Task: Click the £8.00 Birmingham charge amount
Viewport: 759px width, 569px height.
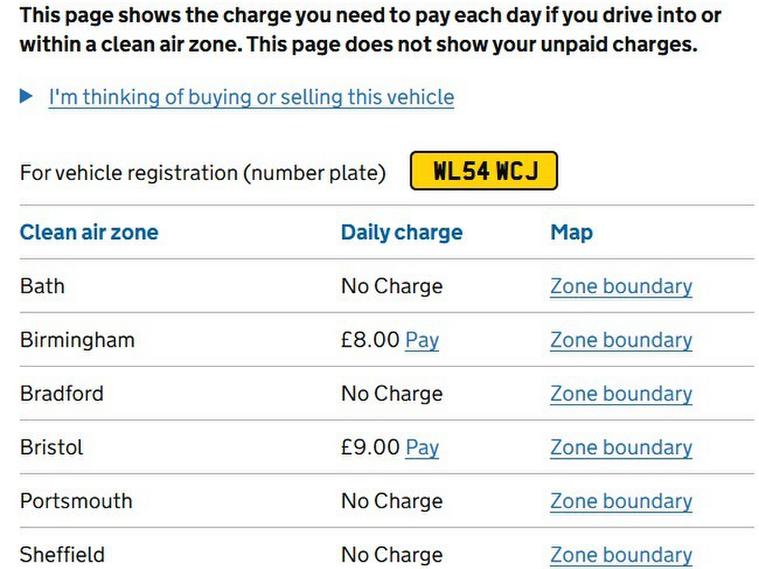Action: [370, 340]
